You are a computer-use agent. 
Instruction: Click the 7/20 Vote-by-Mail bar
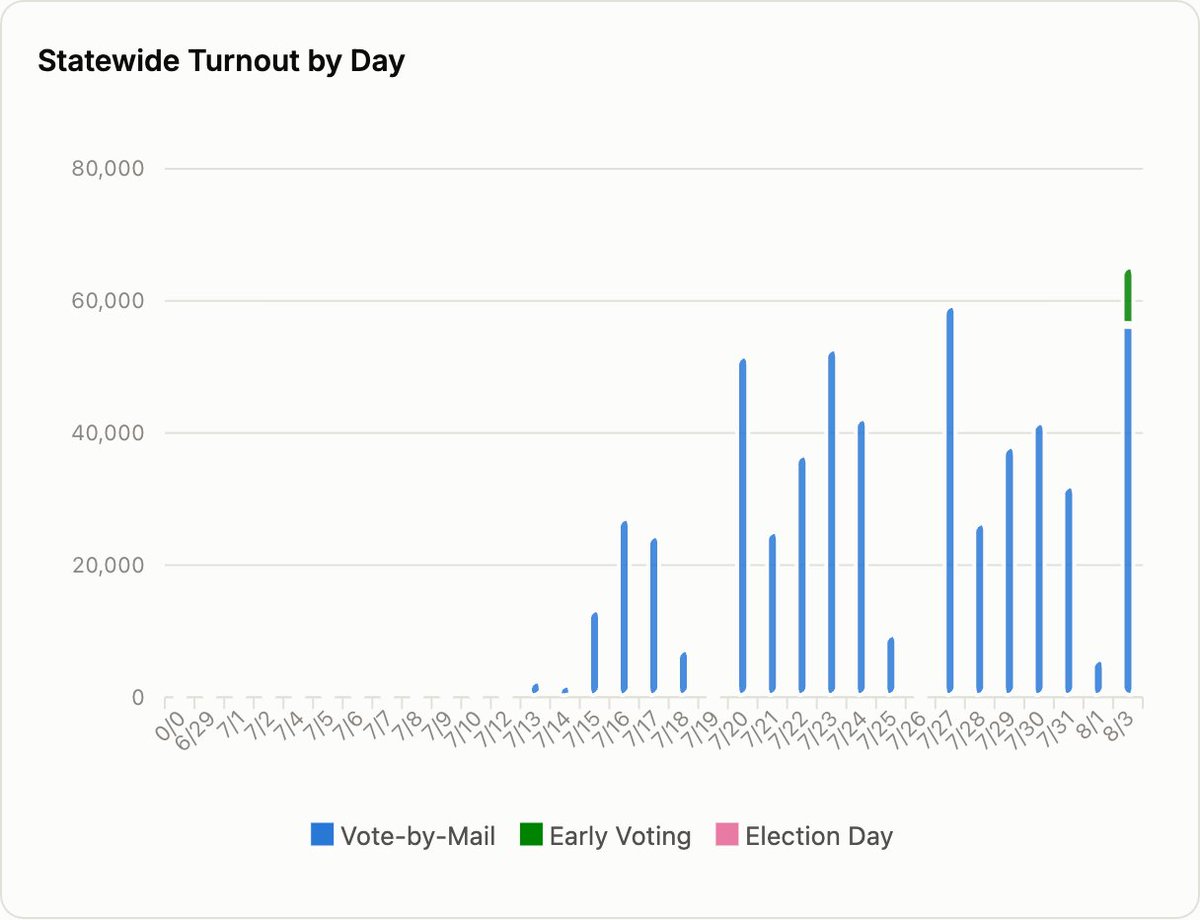[x=743, y=526]
